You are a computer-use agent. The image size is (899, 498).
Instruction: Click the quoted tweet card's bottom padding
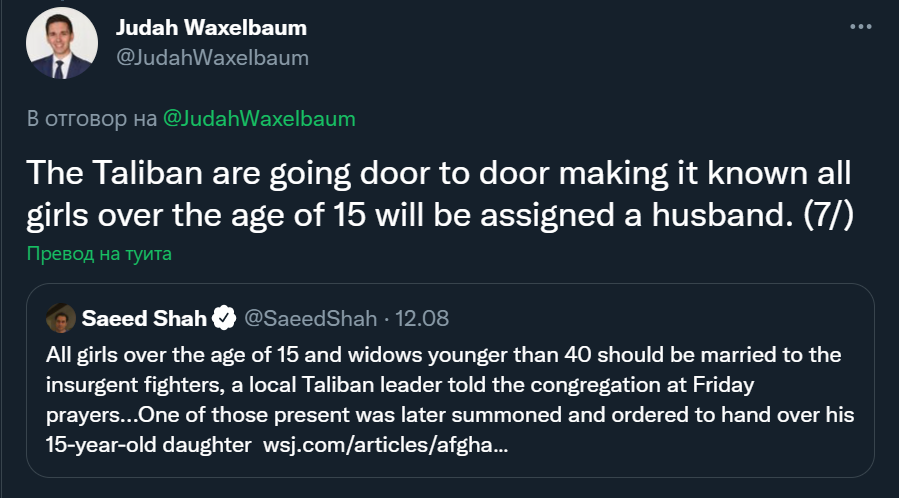pos(450,467)
